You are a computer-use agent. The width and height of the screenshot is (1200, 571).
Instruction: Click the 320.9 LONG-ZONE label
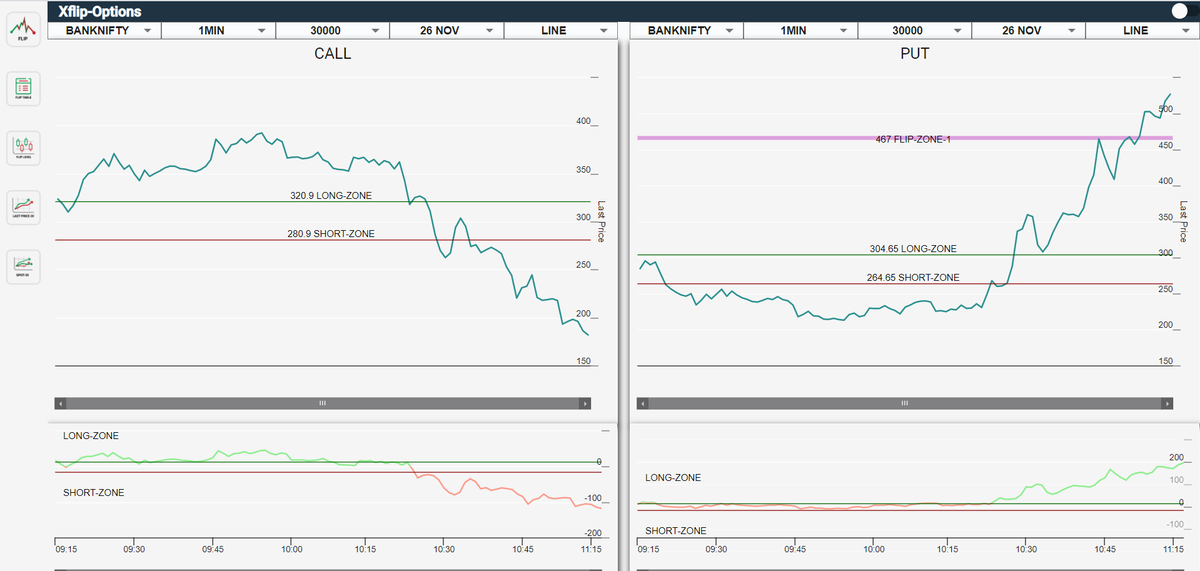(331, 196)
